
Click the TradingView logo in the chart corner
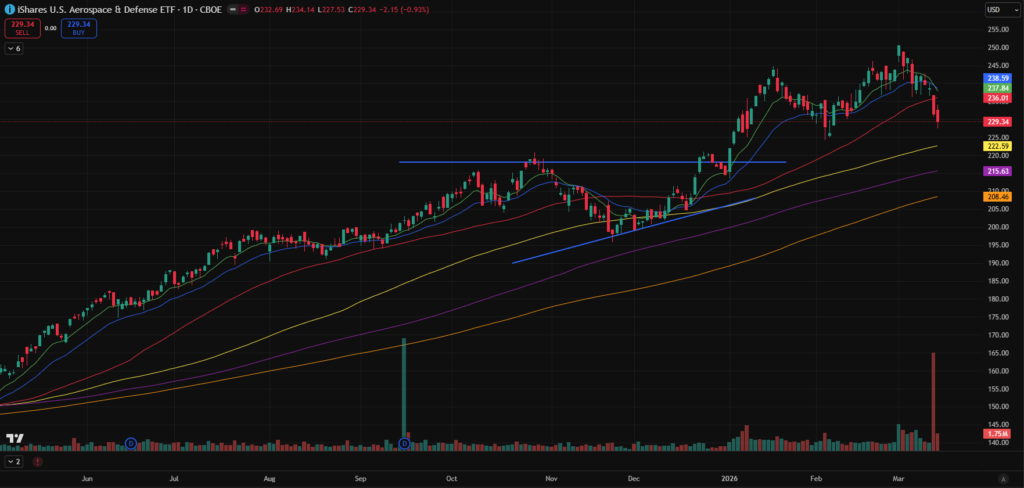pyautogui.click(x=14, y=439)
